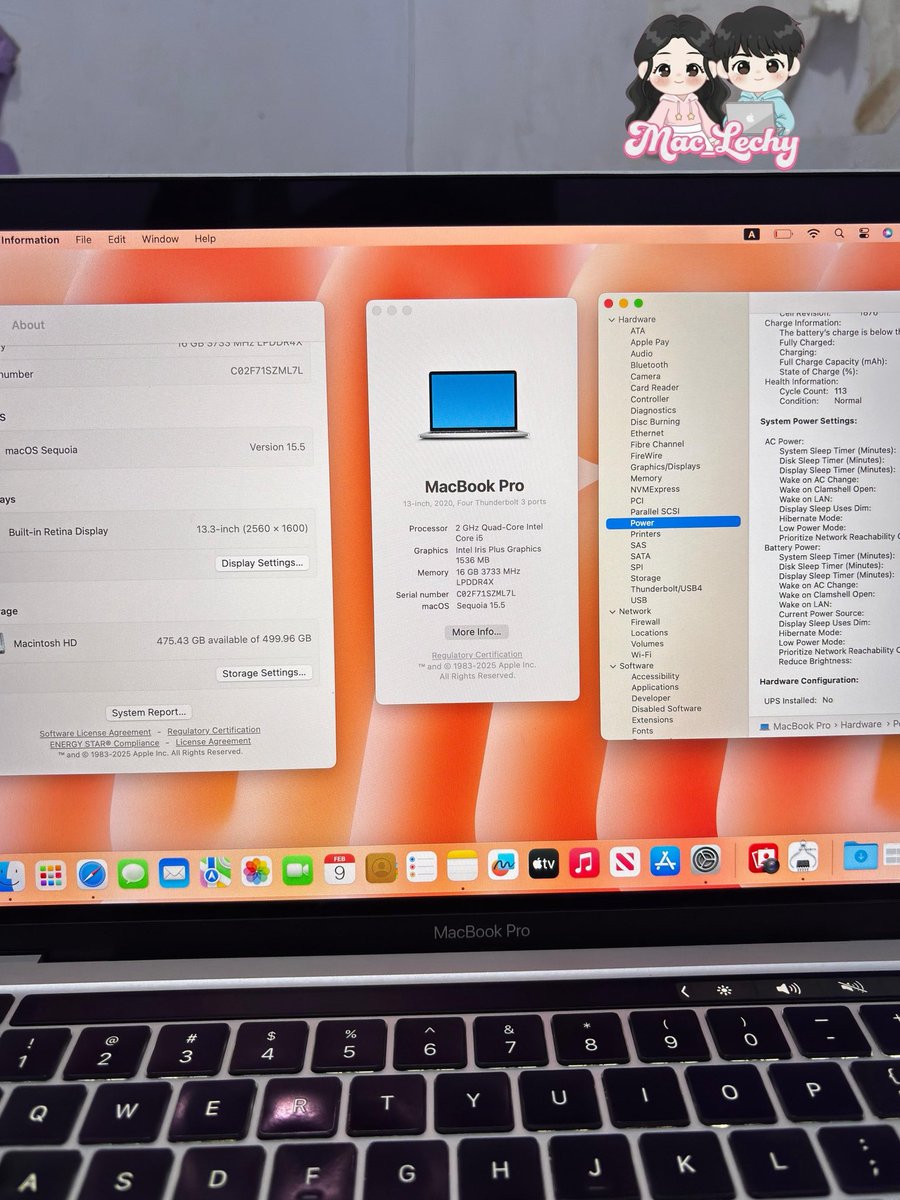
Task: Click the System Report... button
Action: (149, 712)
